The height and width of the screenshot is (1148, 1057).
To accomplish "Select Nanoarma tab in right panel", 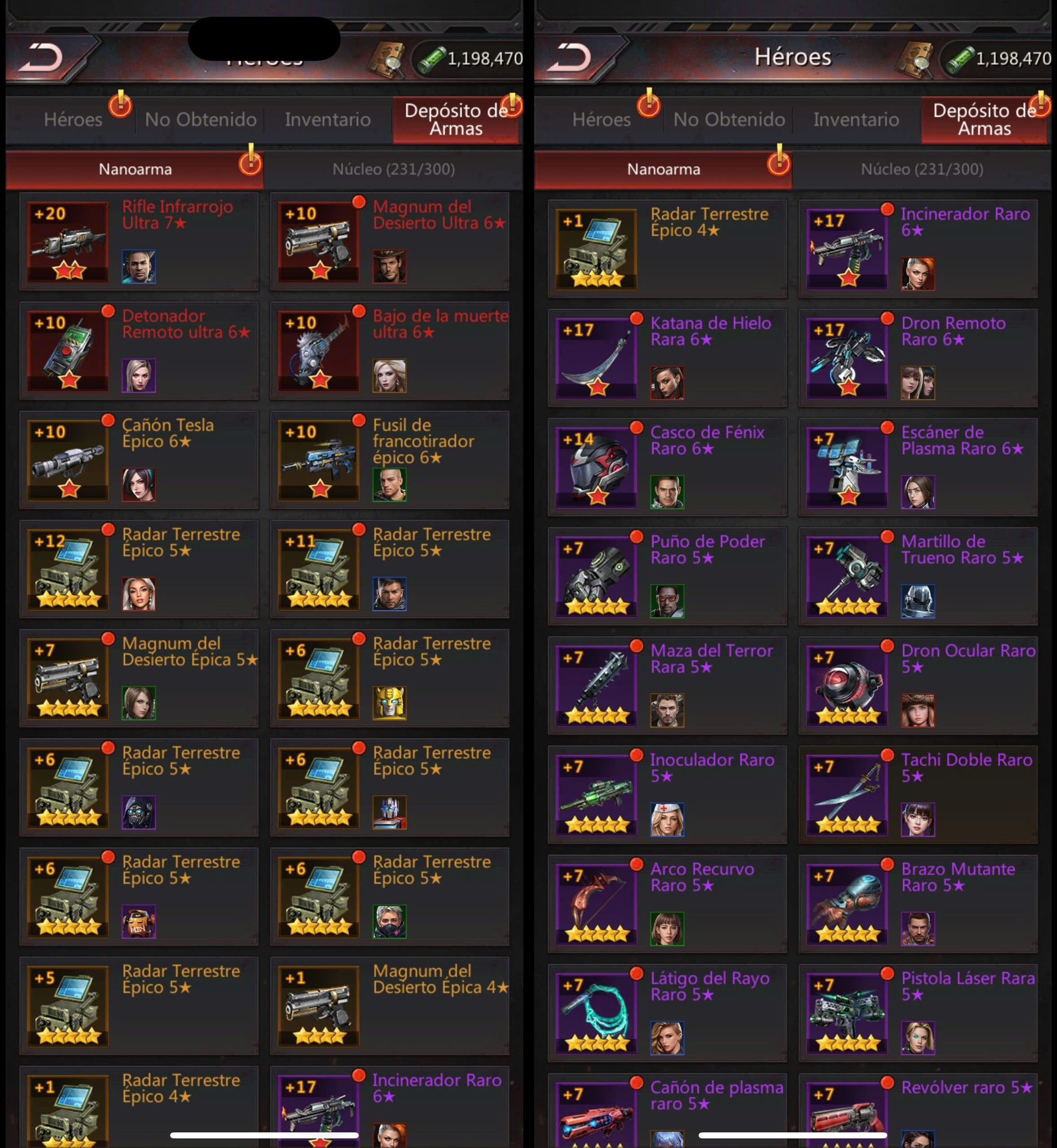I will (x=664, y=169).
